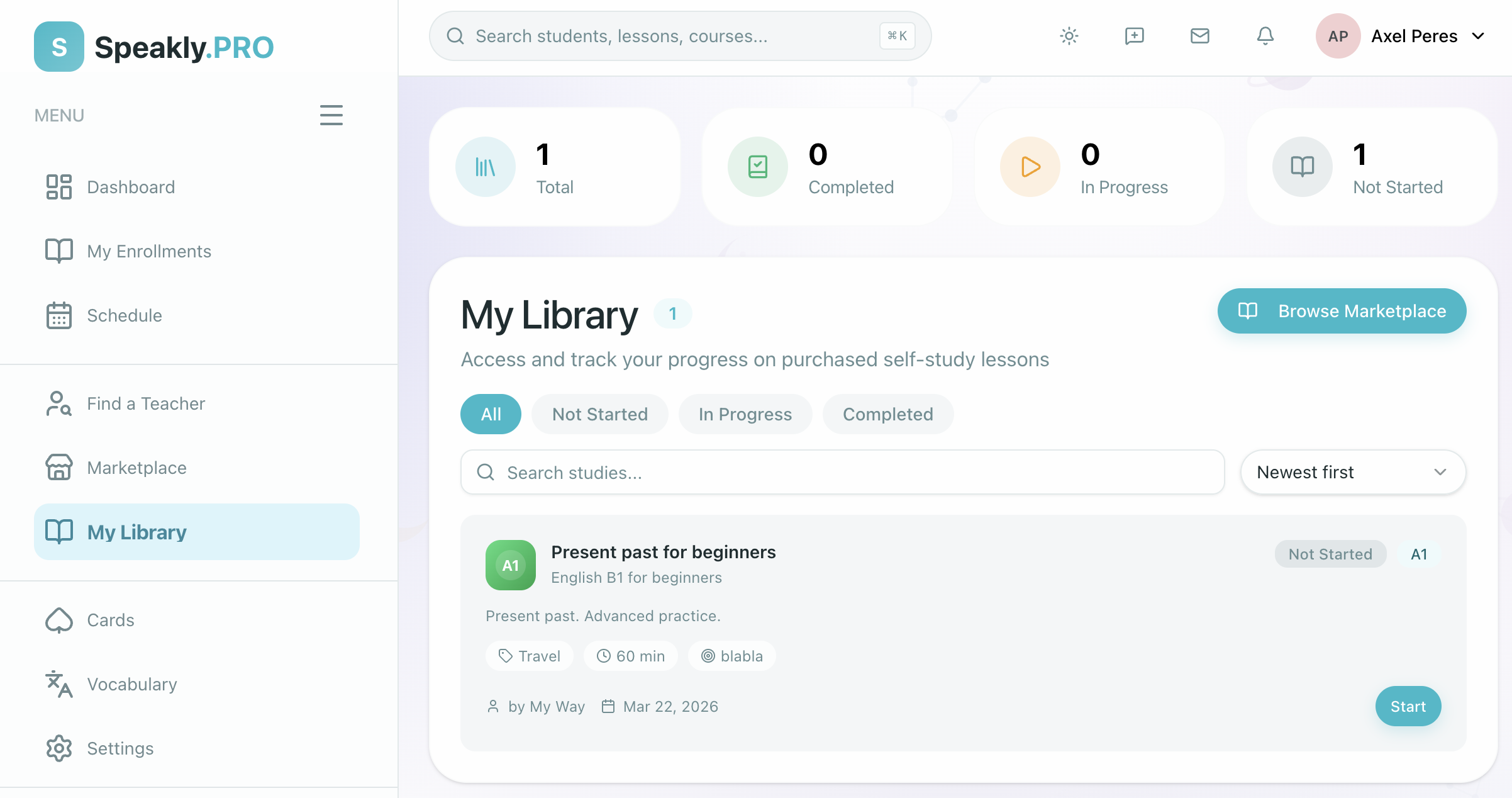This screenshot has width=1512, height=798.
Task: Open the Newest first sort dropdown
Action: pos(1352,472)
